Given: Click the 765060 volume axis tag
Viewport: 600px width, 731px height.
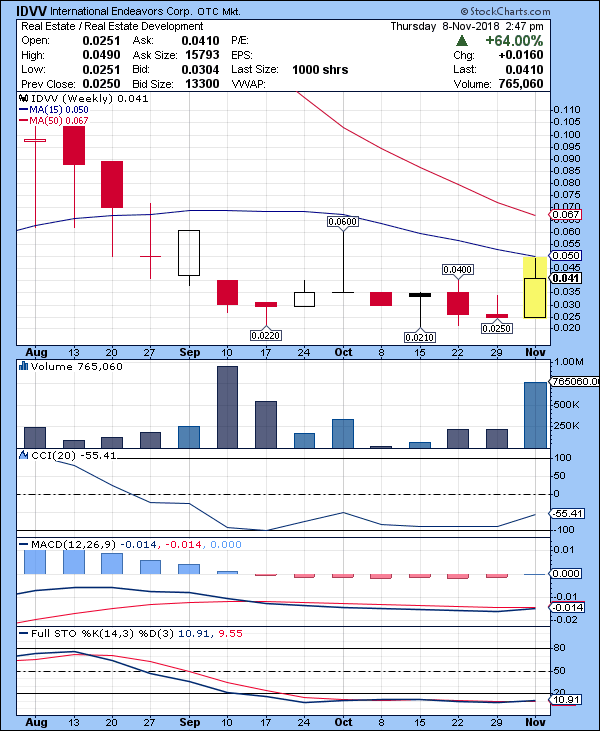Looking at the screenshot, I should (x=574, y=382).
